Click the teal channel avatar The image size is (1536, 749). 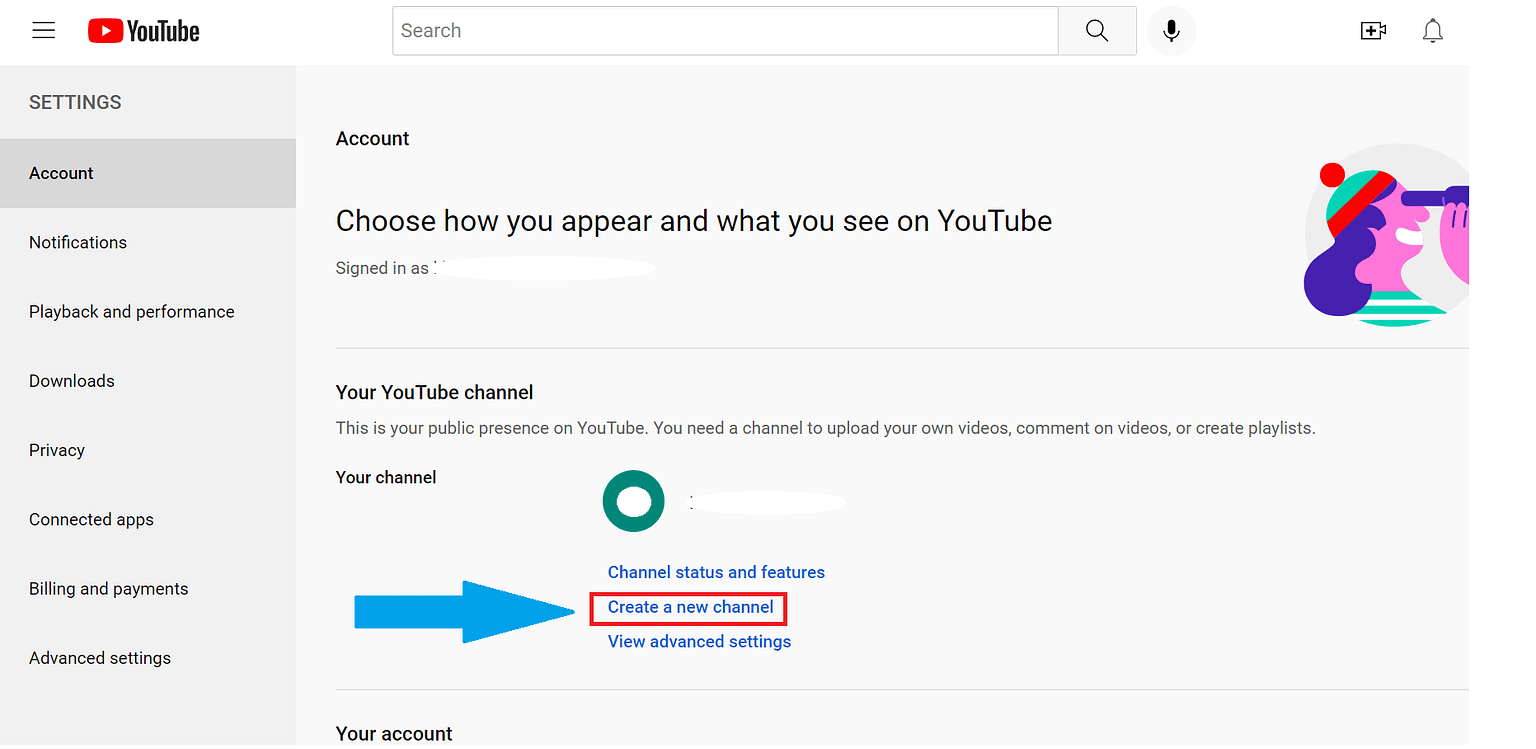(x=633, y=501)
